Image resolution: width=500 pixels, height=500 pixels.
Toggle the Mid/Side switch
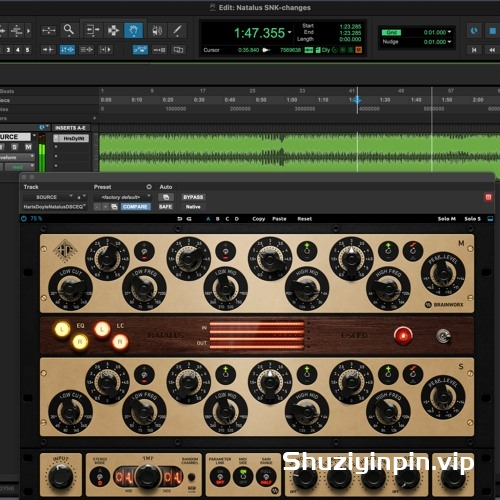point(243,476)
